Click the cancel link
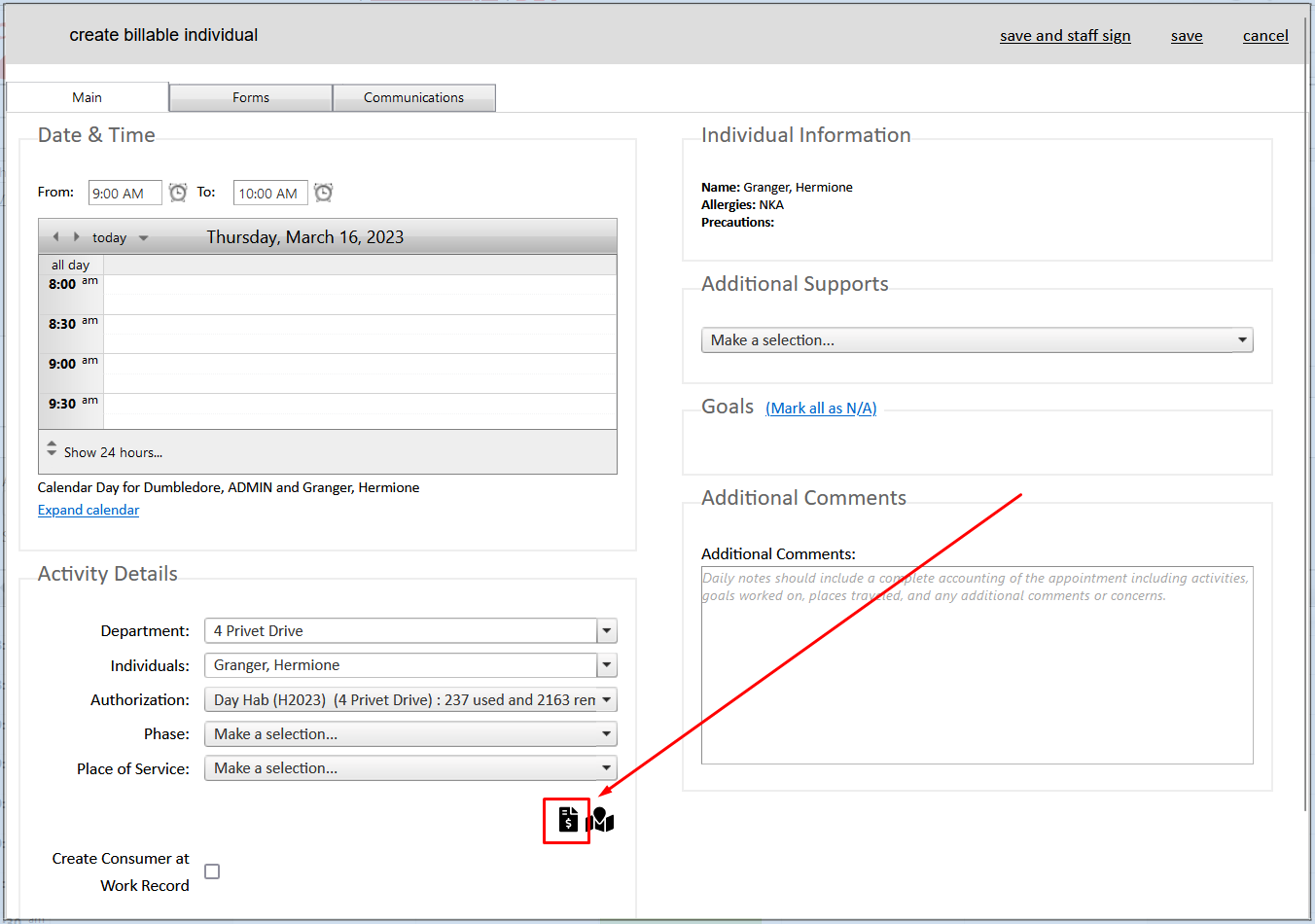This screenshot has height=924, width=1315. coord(1265,36)
